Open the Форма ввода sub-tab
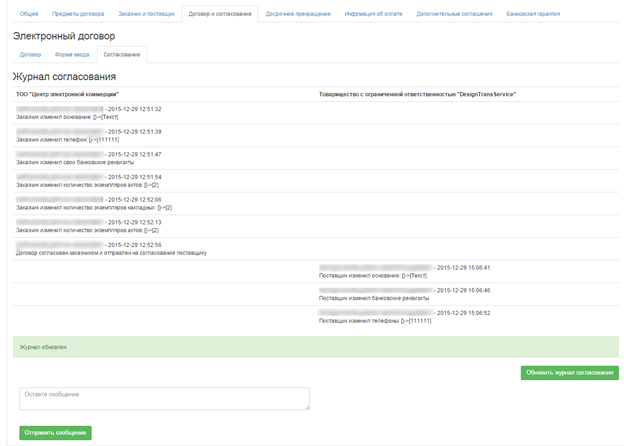 point(72,54)
